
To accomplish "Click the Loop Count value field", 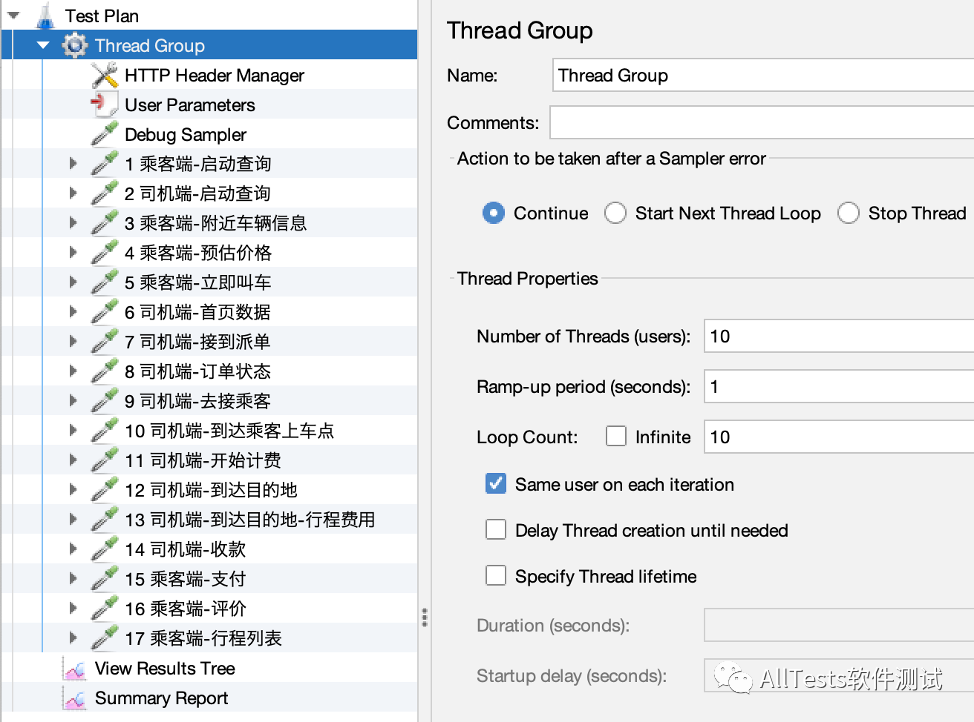I will (x=839, y=437).
